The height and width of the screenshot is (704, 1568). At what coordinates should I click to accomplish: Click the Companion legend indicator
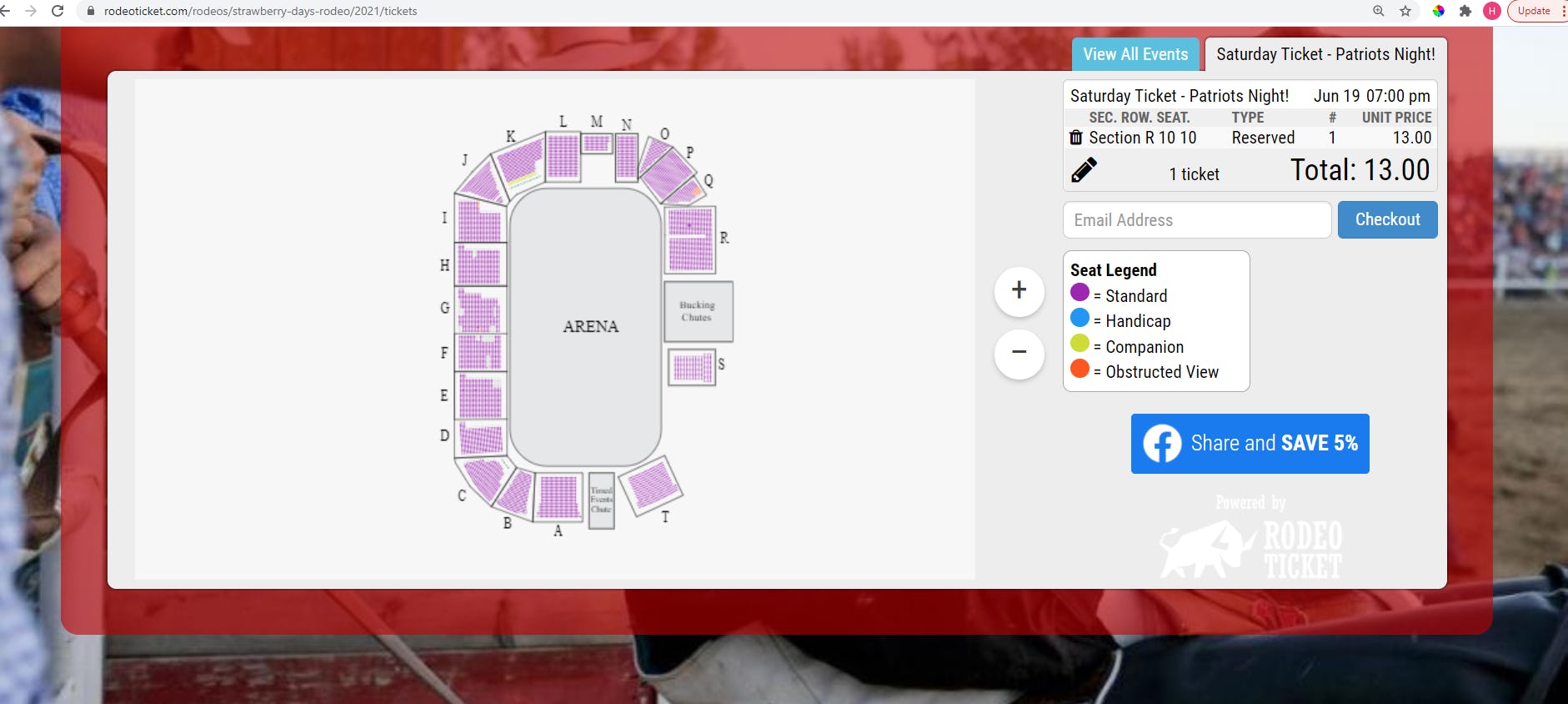(x=1081, y=344)
